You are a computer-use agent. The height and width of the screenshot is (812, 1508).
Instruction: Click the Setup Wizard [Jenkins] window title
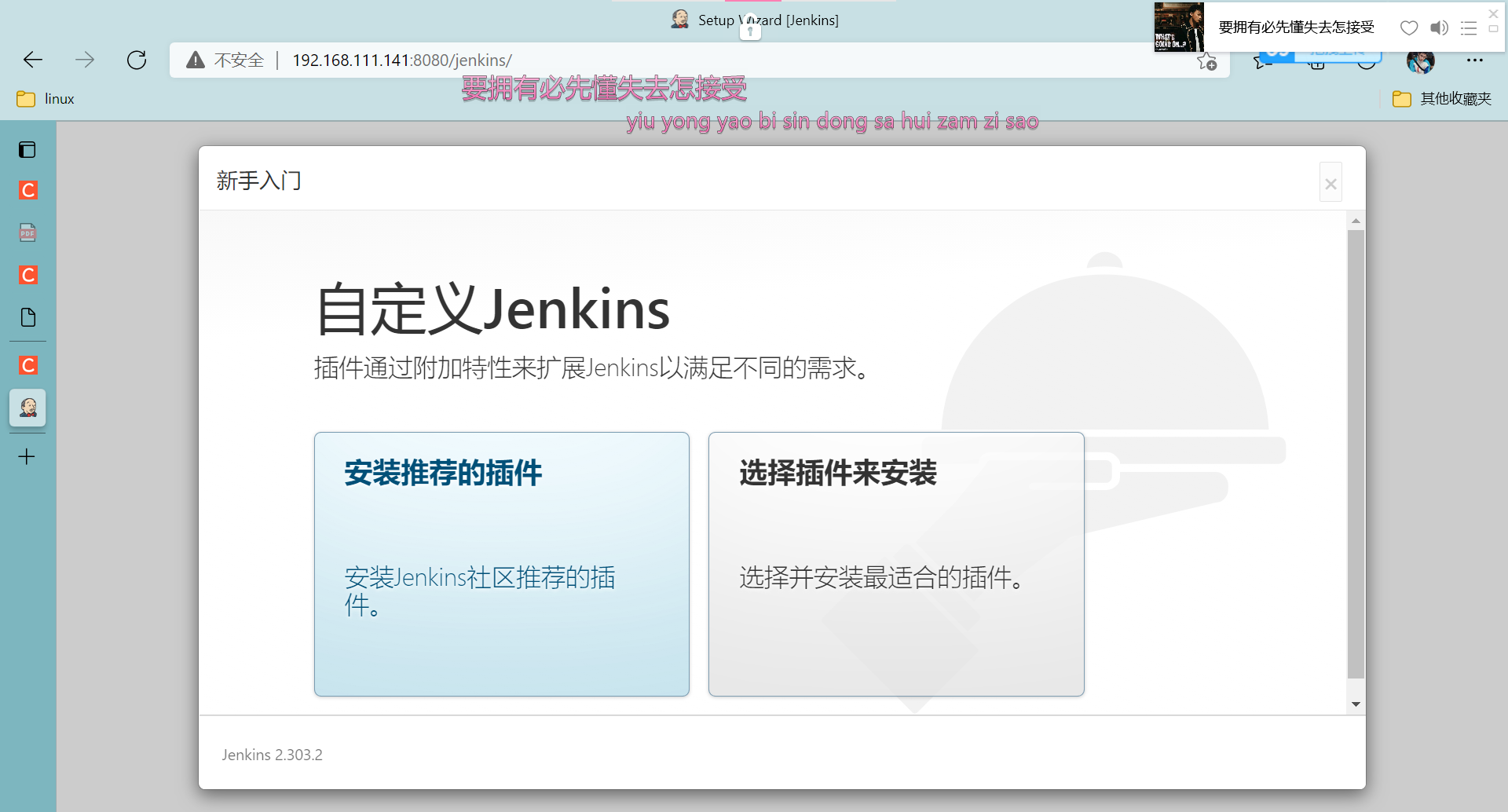768,20
